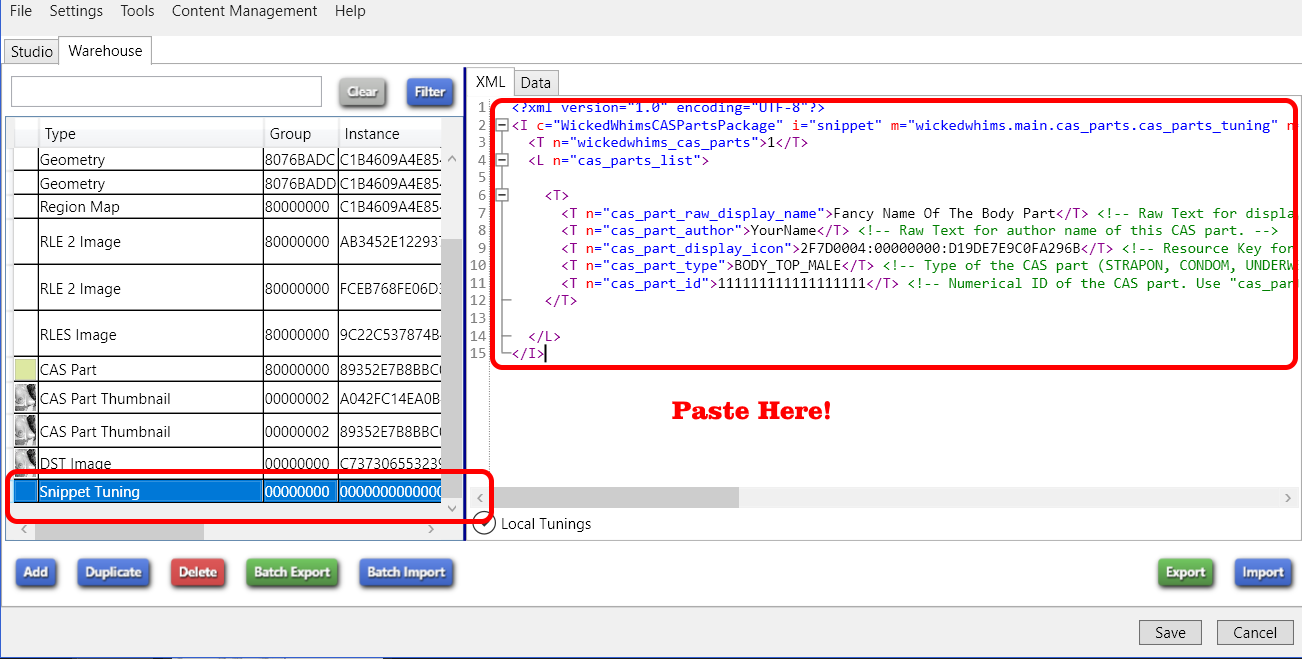Select the XML tab
Image resolution: width=1302 pixels, height=659 pixels.
(491, 82)
